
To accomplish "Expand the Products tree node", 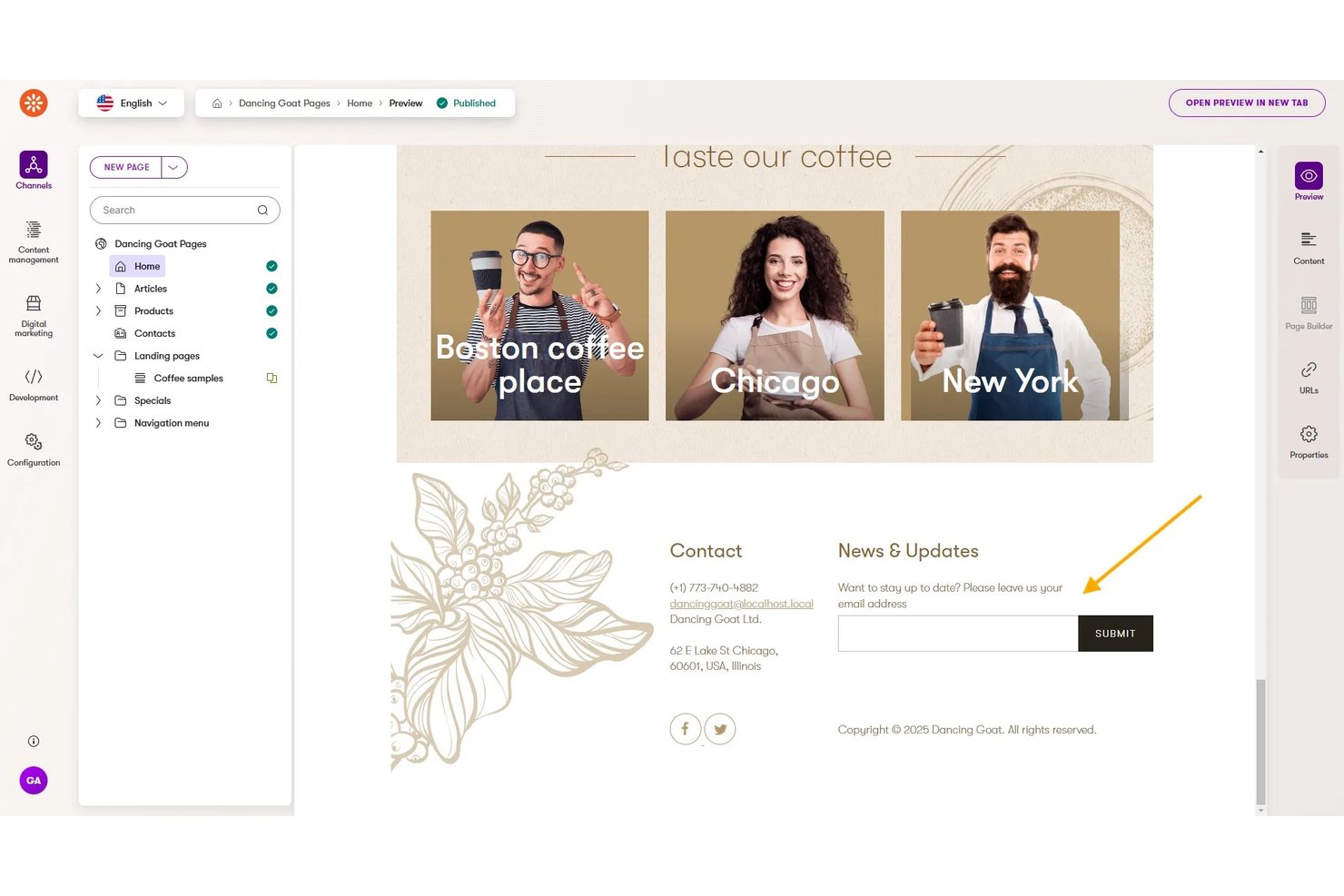I will [98, 311].
